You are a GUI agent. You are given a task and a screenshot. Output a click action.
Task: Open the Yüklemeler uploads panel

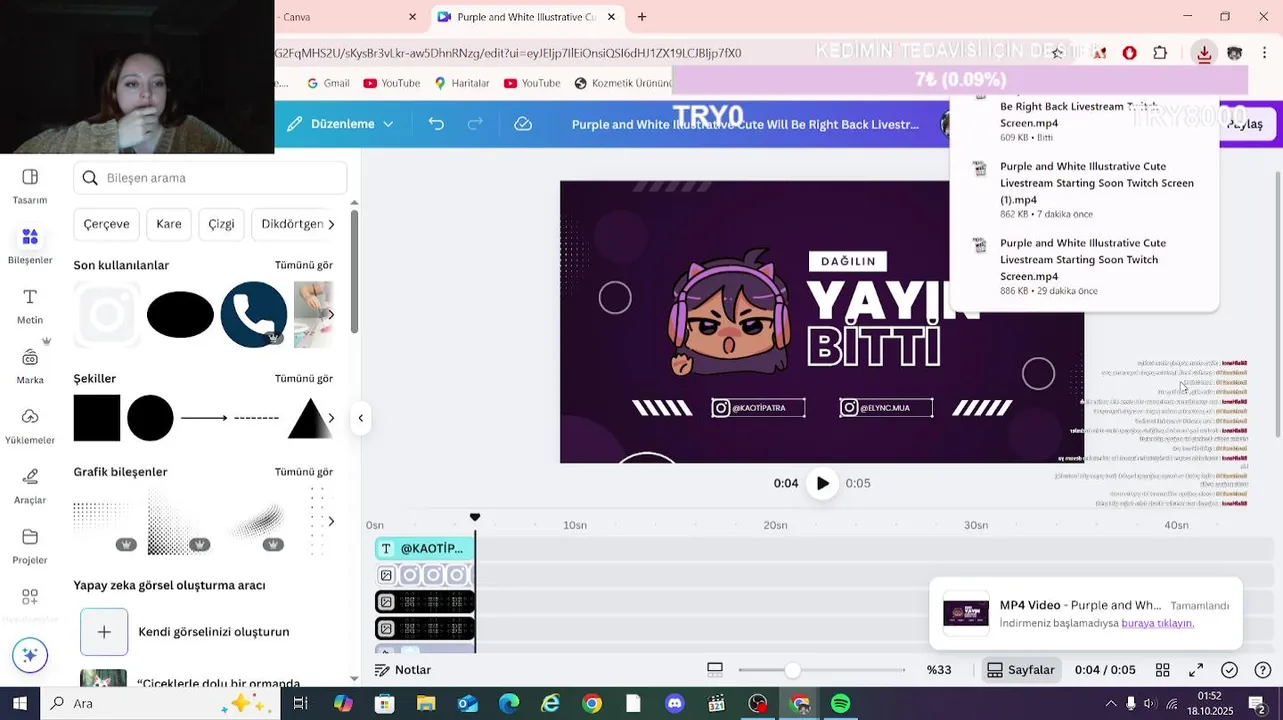[30, 426]
